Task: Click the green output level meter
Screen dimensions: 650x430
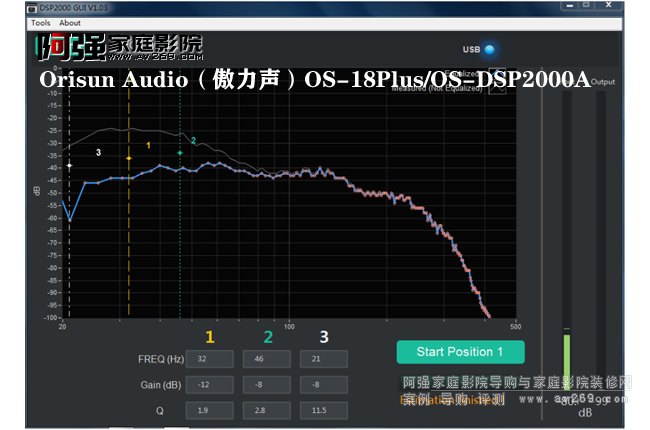Action: tap(565, 365)
